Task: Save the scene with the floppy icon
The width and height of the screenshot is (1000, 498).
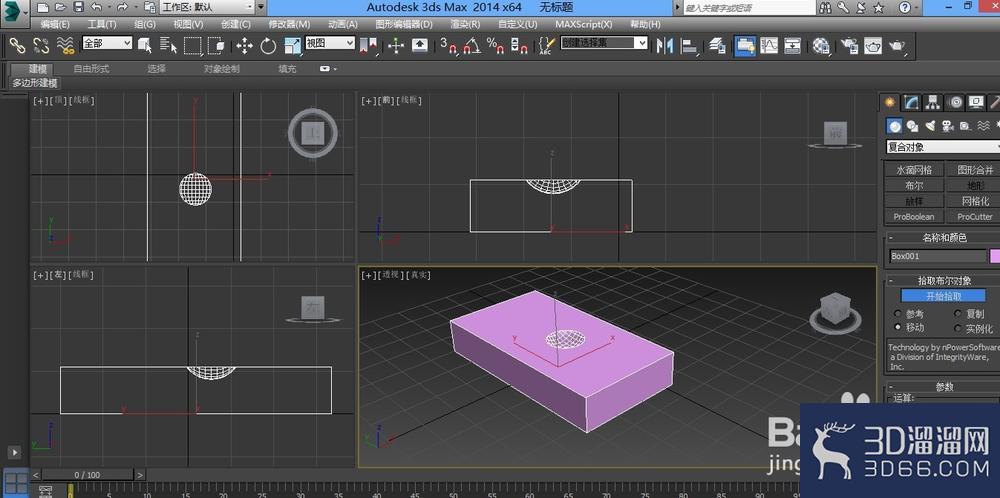Action: tap(78, 8)
